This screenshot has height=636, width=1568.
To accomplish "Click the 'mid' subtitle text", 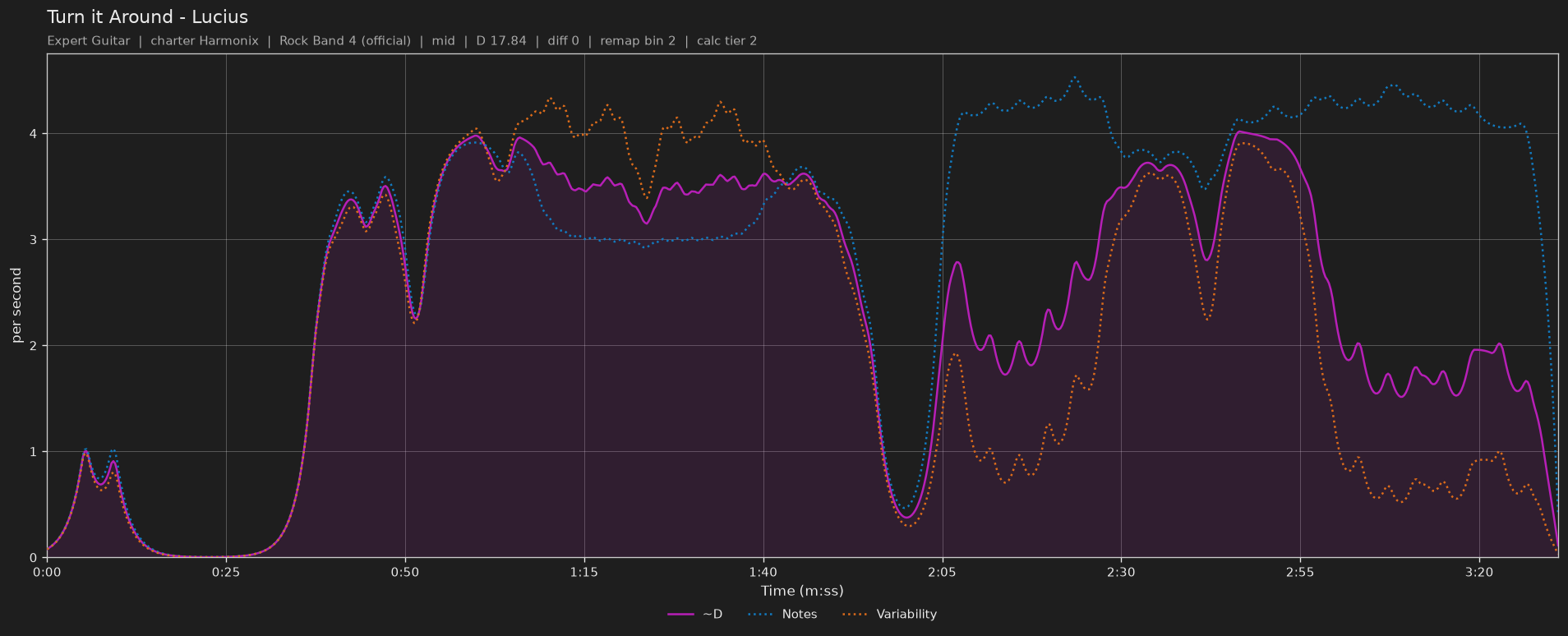I will (x=444, y=41).
